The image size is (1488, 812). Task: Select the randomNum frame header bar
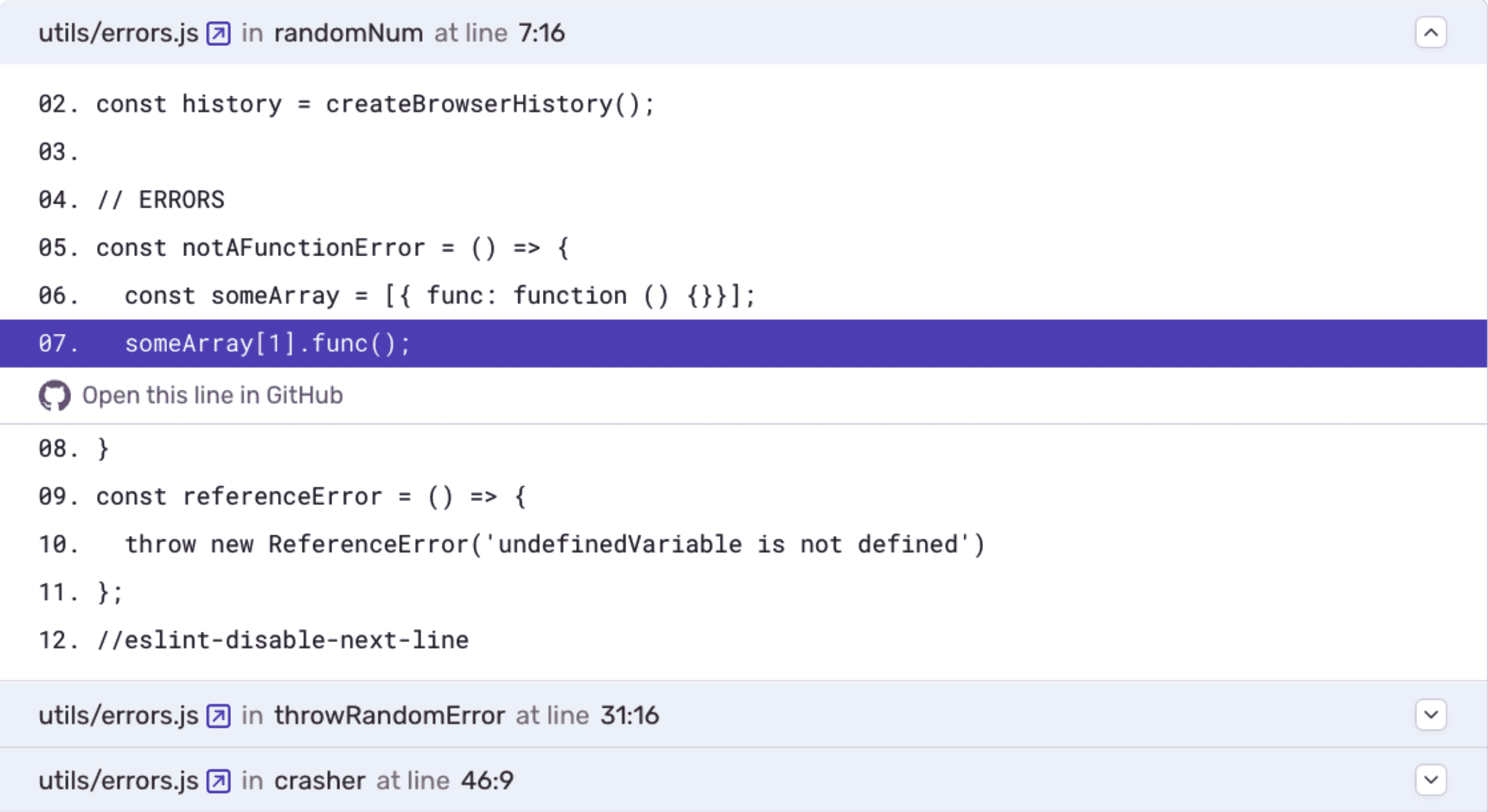point(723,33)
